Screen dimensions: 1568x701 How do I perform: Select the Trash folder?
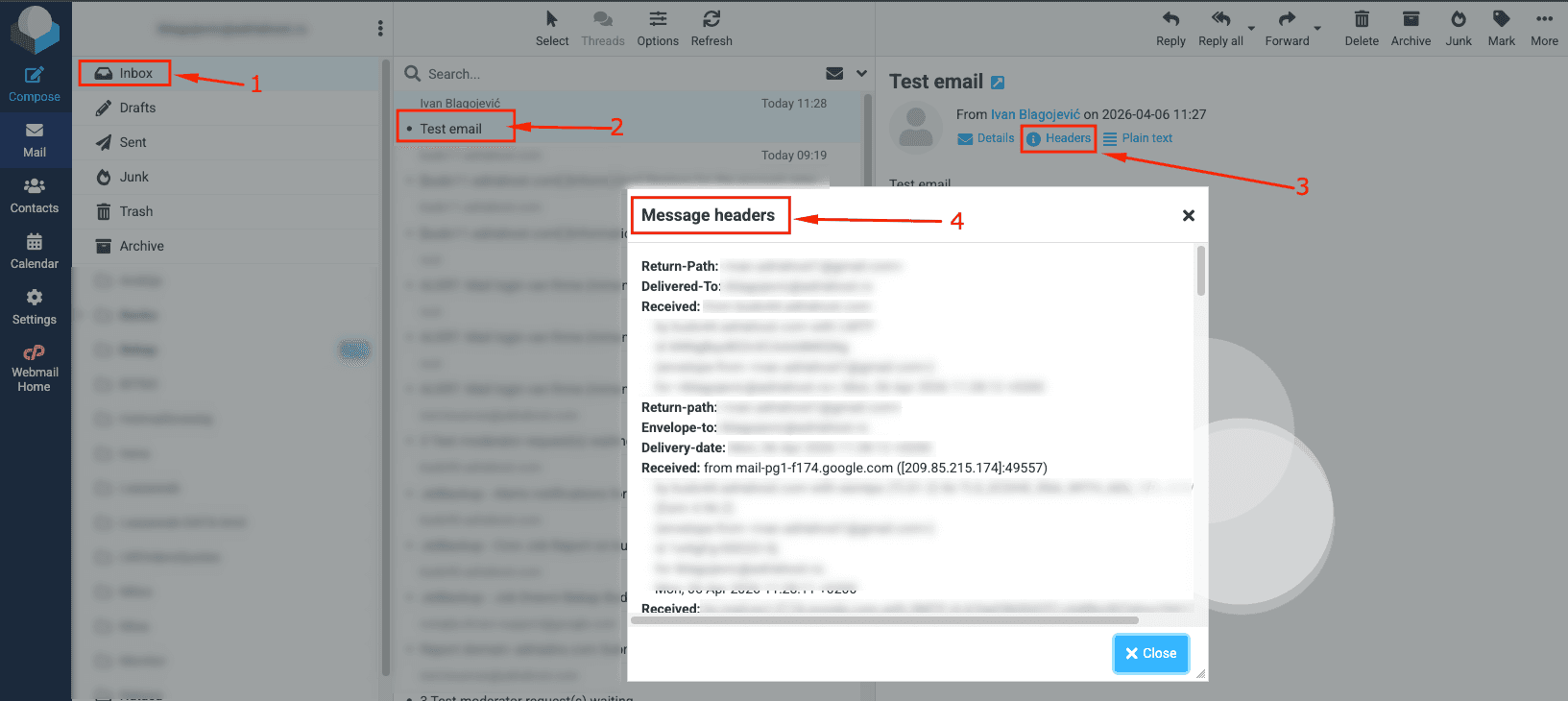click(x=136, y=211)
